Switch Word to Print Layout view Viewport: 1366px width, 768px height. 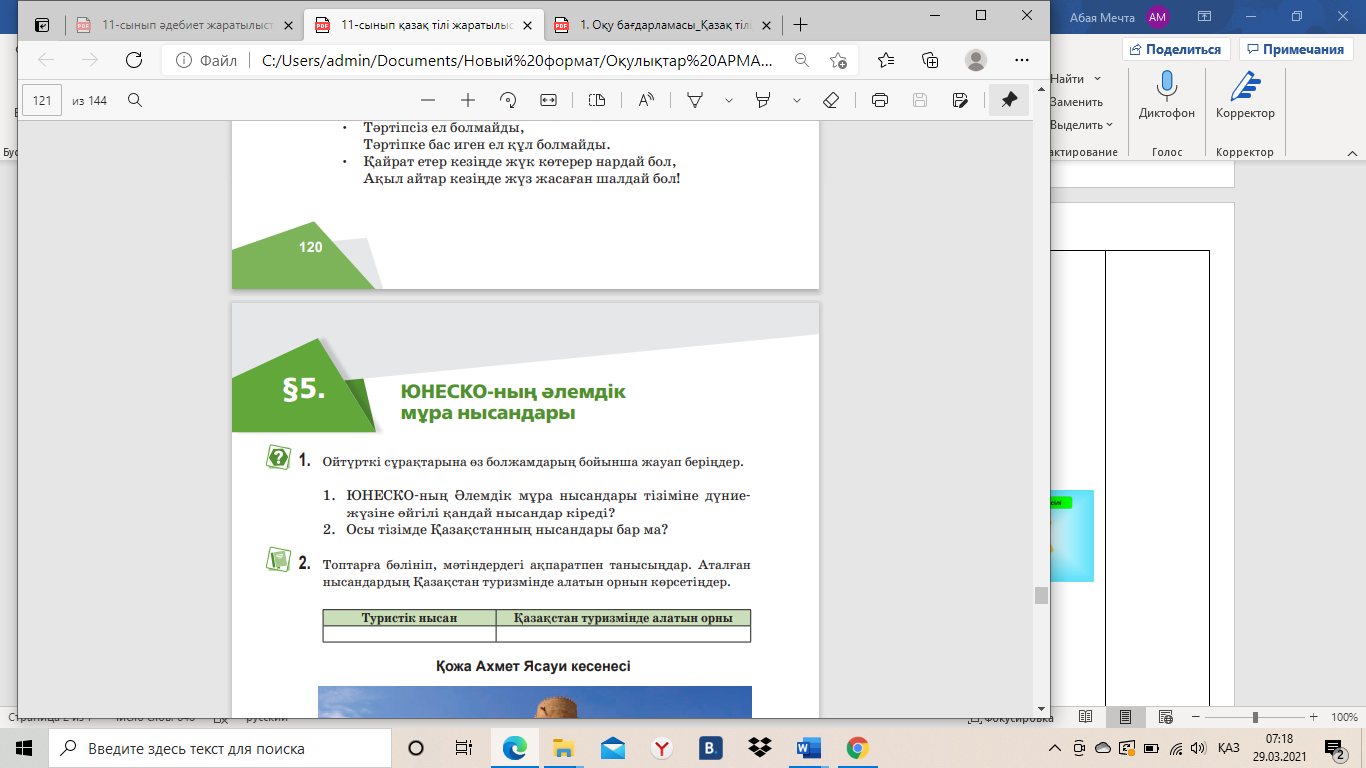(x=1125, y=717)
